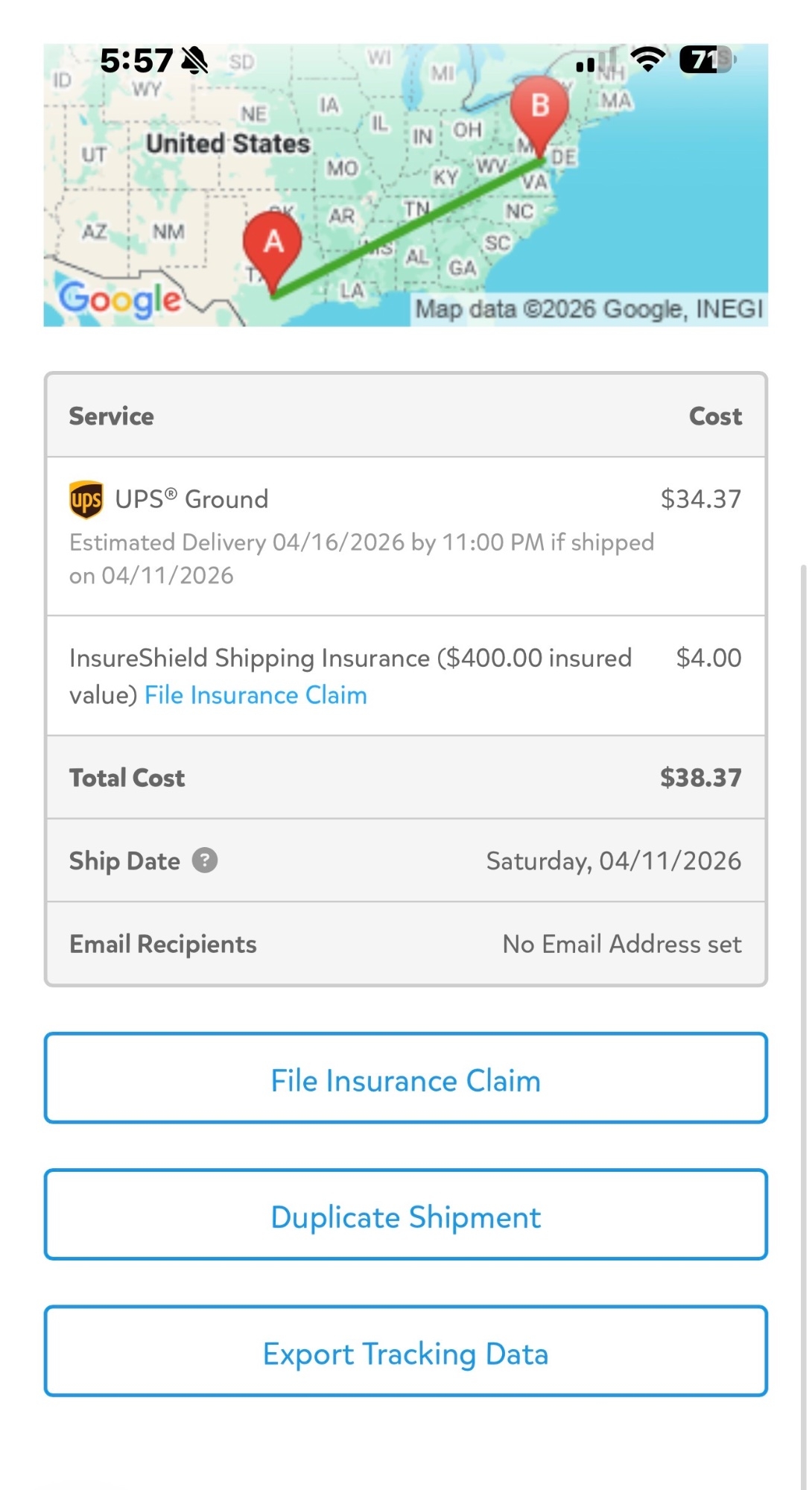
Task: Select the UPS Ground service row
Action: 406,536
